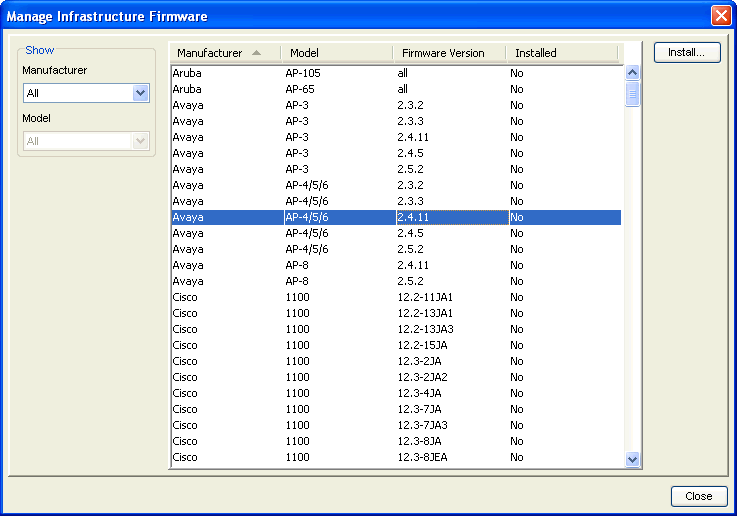Click the vertical scrollbar thumb
The image size is (737, 516).
coord(632,94)
